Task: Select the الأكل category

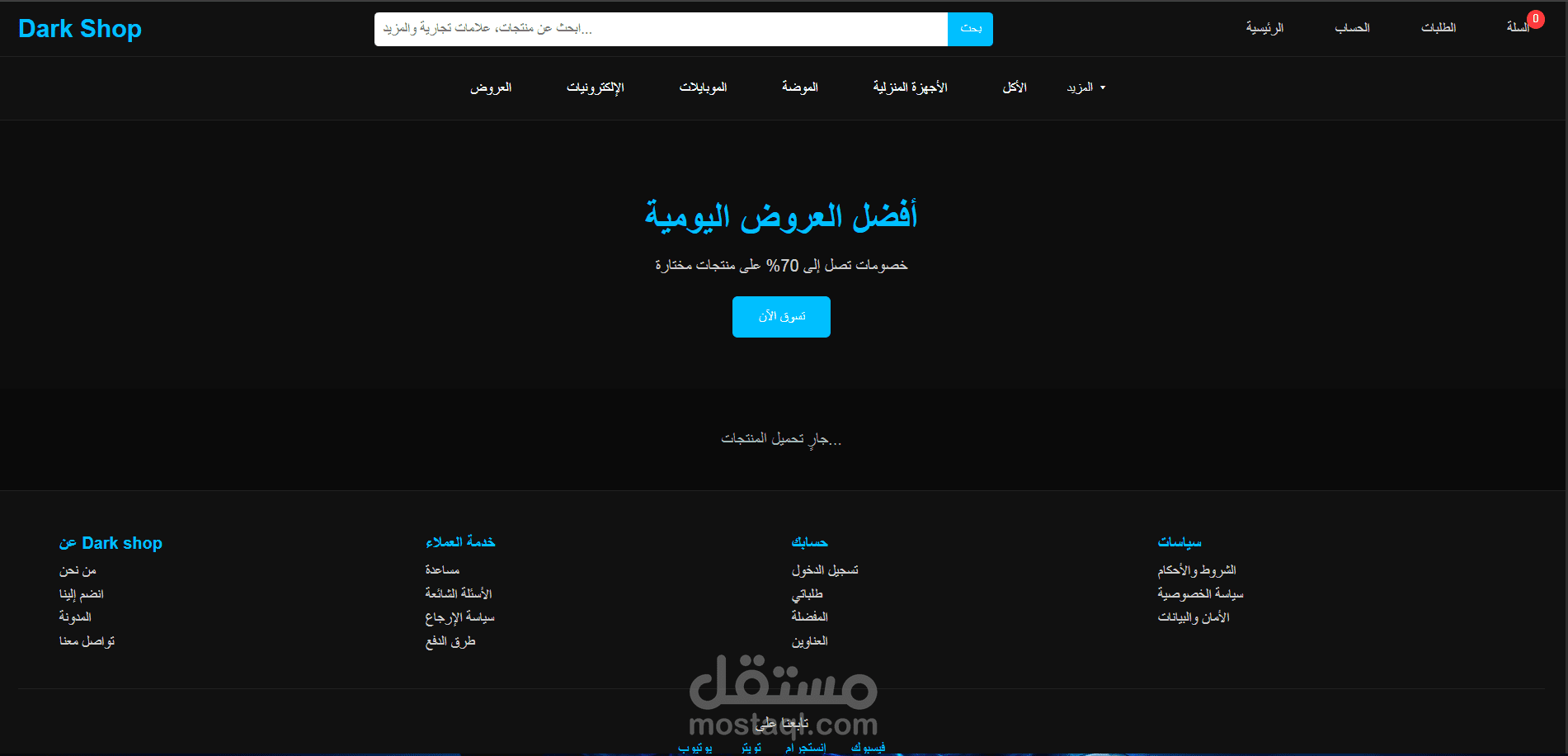Action: 1015,87
